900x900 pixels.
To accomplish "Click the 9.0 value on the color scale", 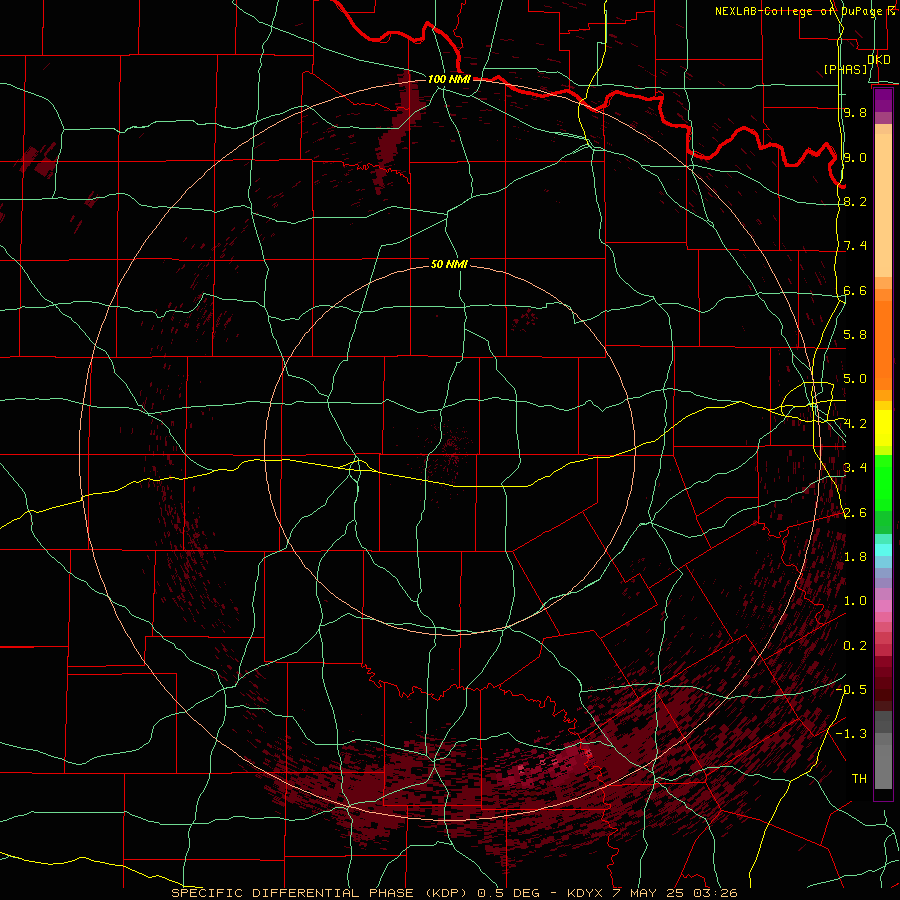I will [855, 157].
